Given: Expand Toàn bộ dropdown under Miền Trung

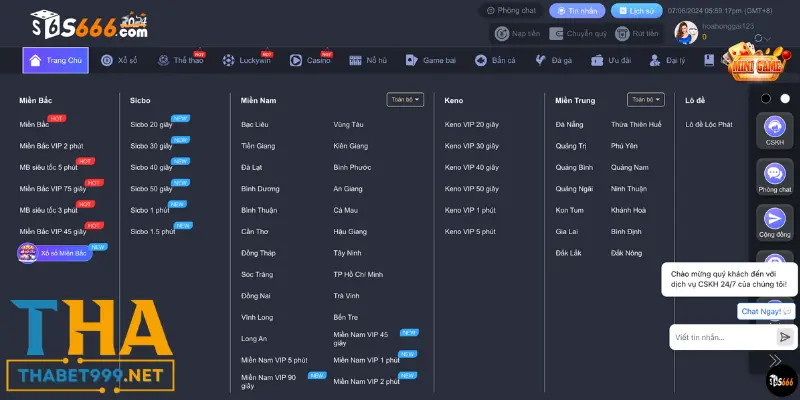Looking at the screenshot, I should click(x=645, y=100).
